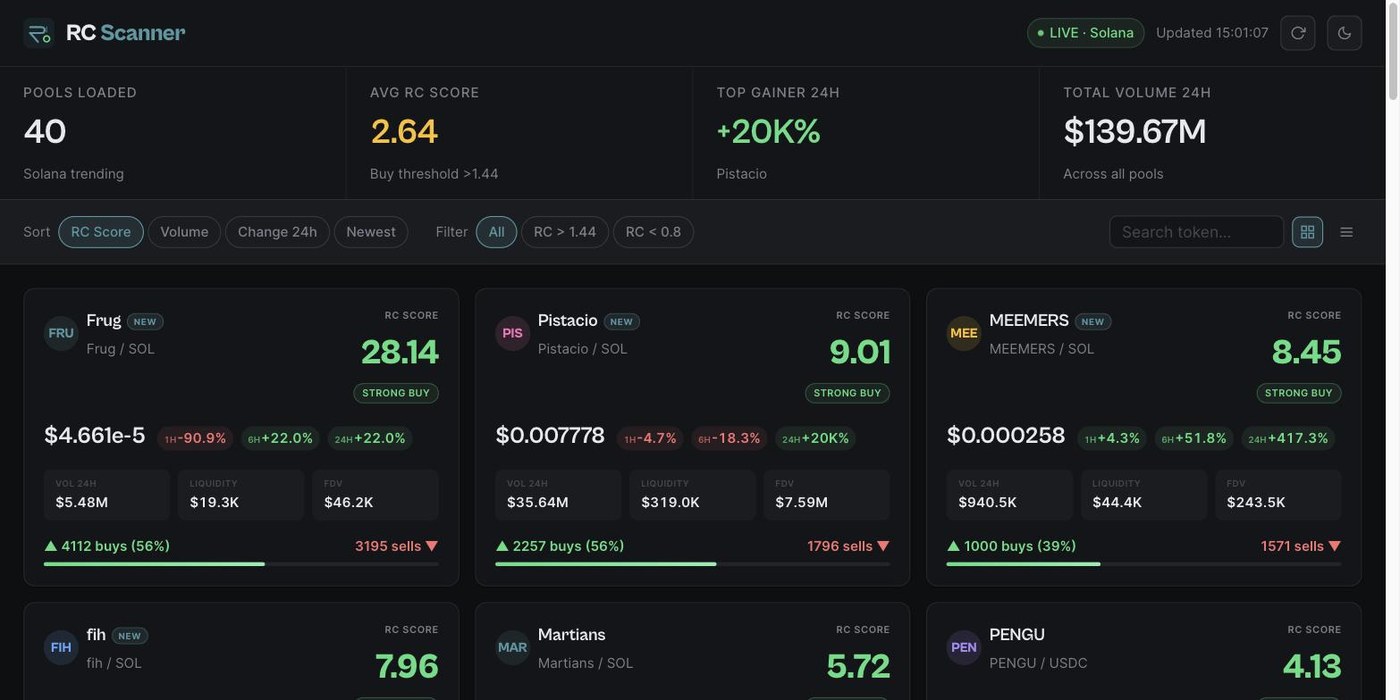
Task: Click Frug FDV $46.2K box
Action: coord(375,495)
